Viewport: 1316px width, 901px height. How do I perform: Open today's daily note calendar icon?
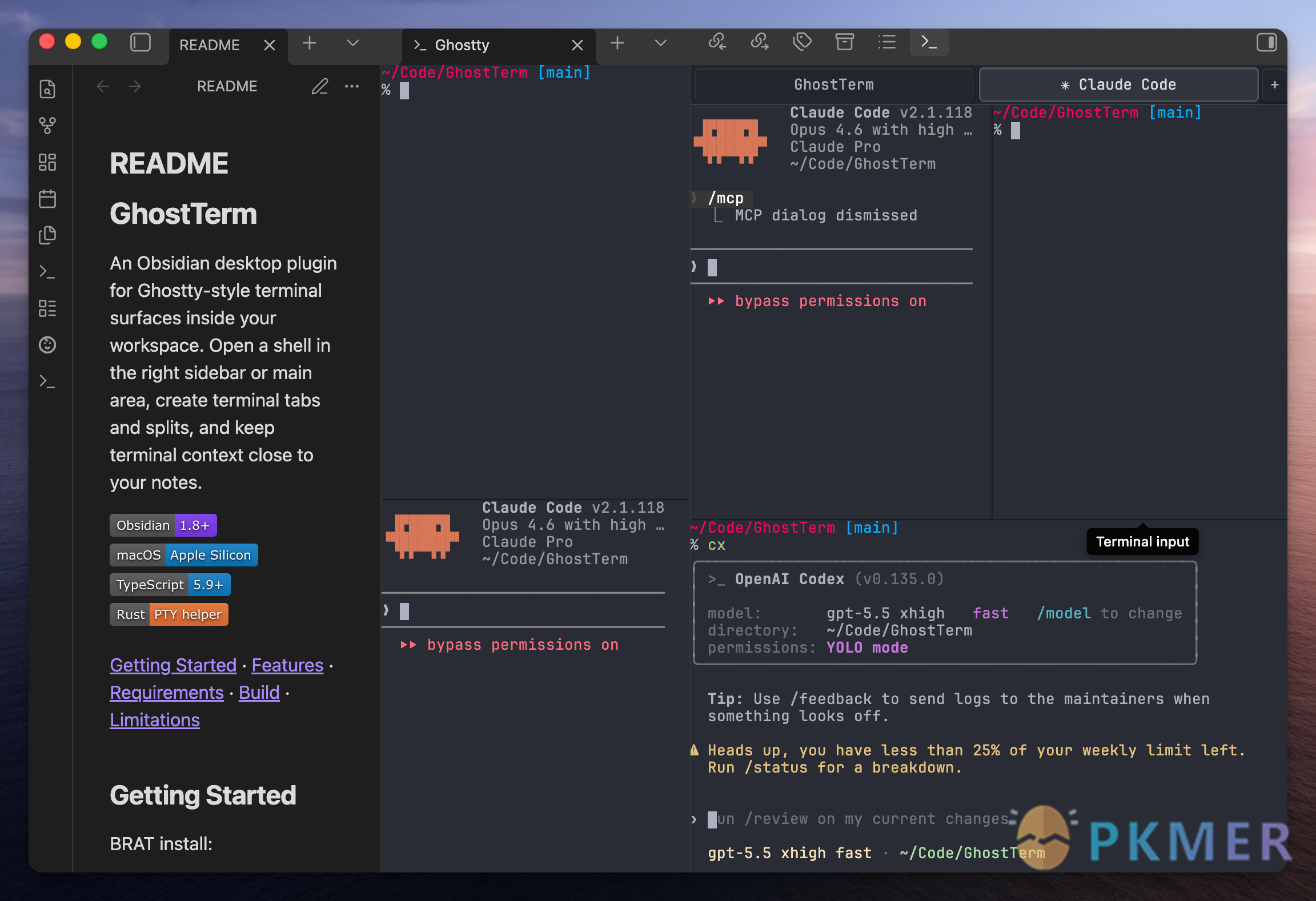pos(47,199)
